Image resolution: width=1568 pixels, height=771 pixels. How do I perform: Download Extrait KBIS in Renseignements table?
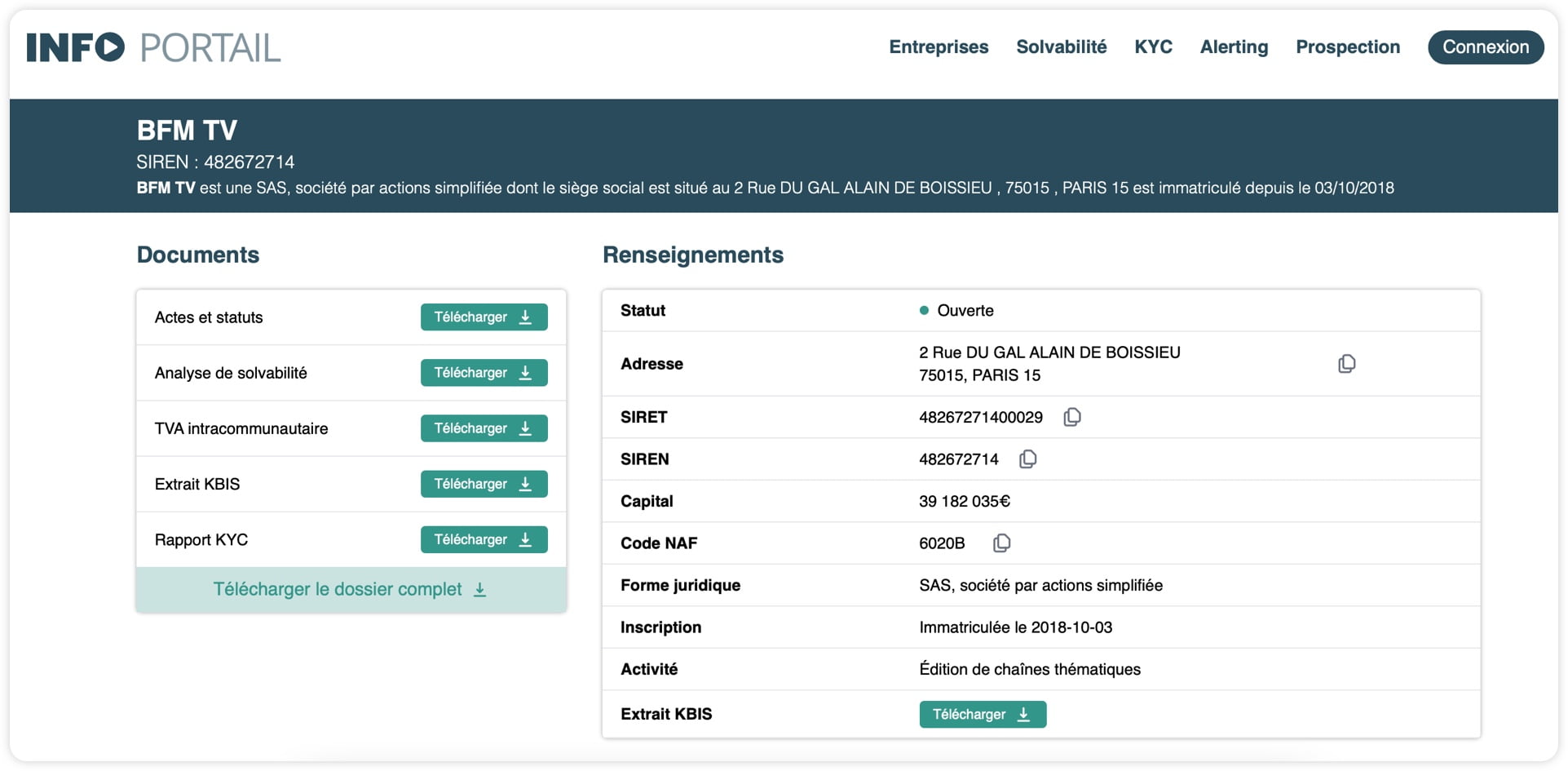(x=983, y=715)
